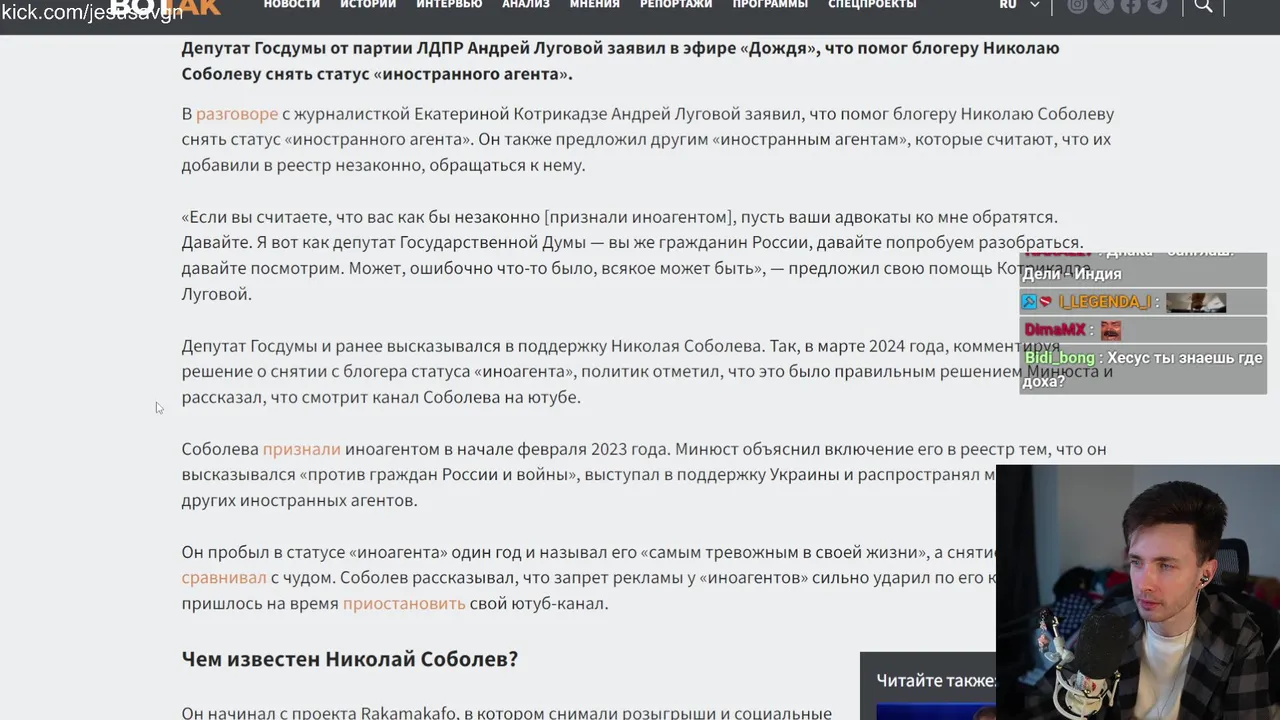Open the МНЕНИЯ menu section
The width and height of the screenshot is (1280, 720).
click(x=595, y=5)
